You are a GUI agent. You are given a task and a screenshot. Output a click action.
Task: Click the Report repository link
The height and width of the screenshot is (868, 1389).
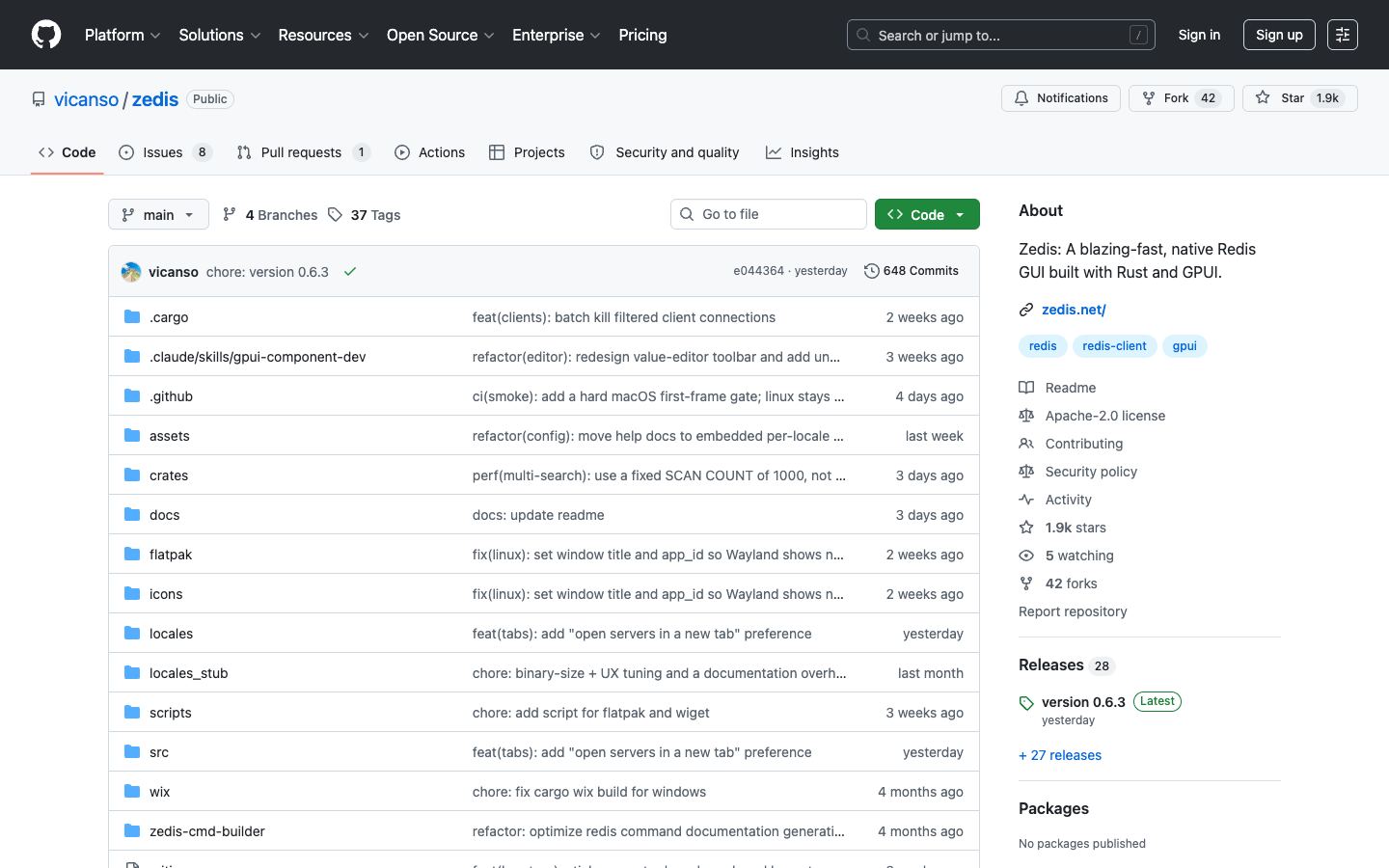1073,611
